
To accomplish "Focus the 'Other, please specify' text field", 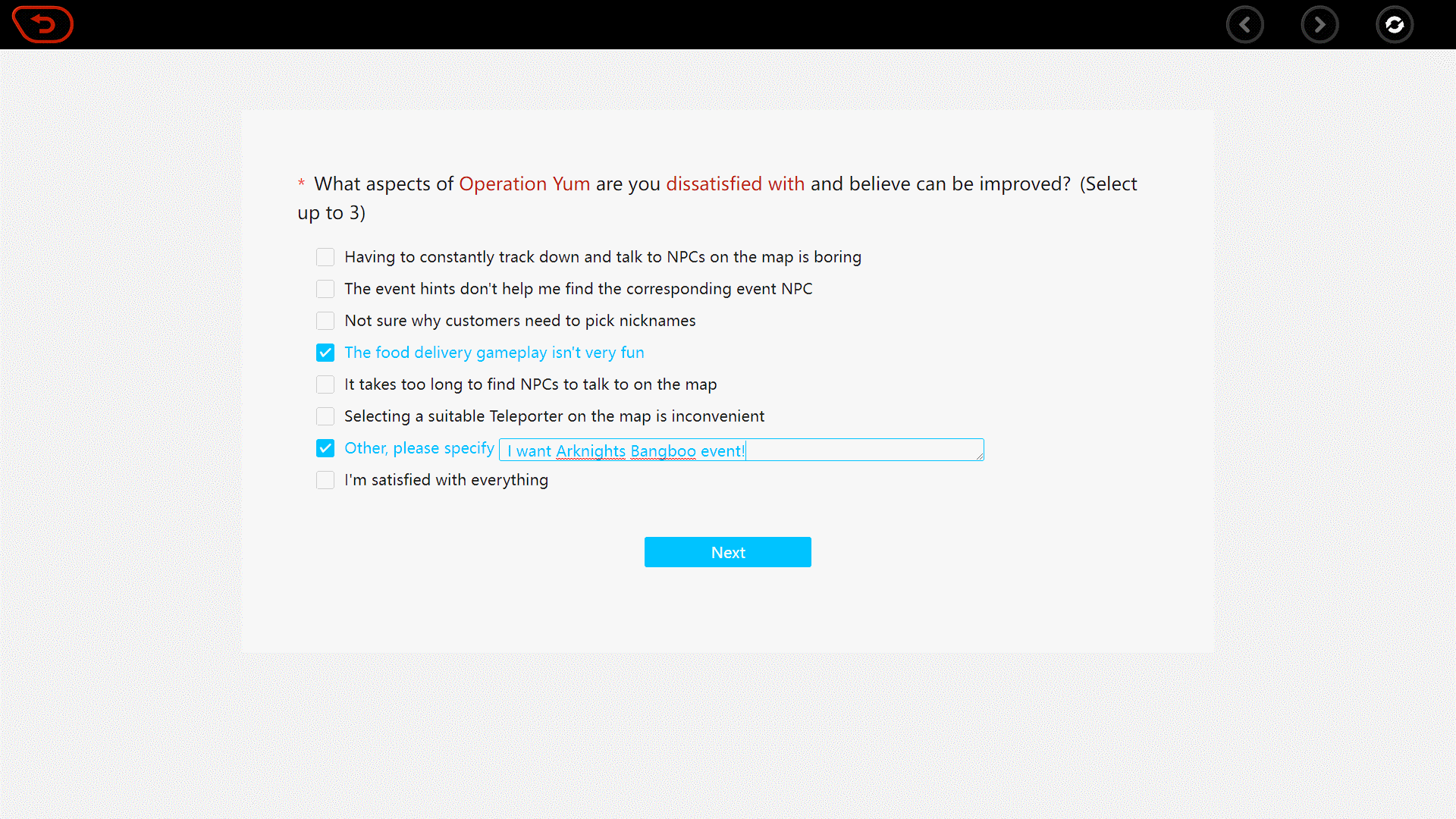I will point(742,450).
